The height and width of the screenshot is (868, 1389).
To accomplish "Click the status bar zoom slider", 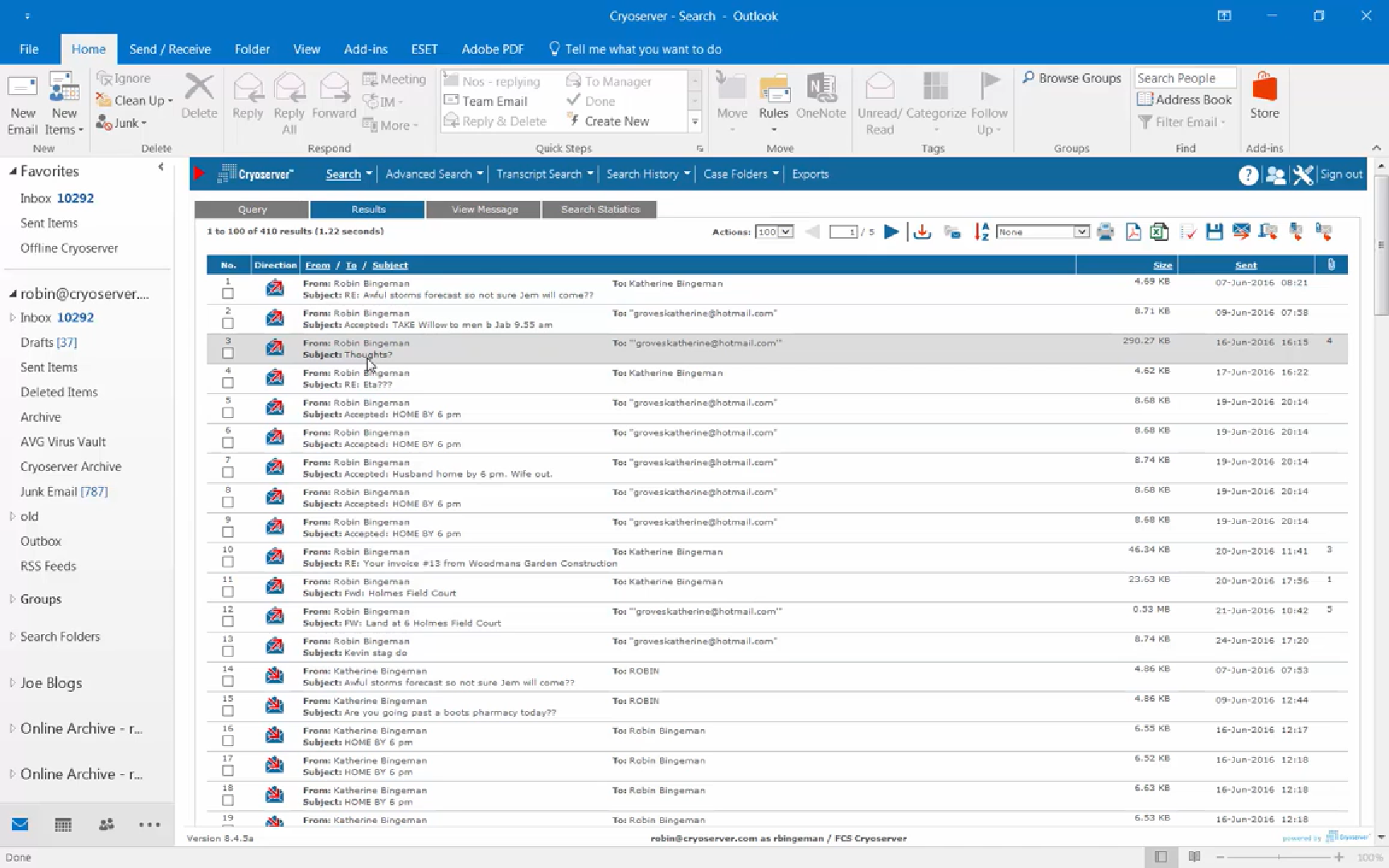I will tap(1279, 858).
